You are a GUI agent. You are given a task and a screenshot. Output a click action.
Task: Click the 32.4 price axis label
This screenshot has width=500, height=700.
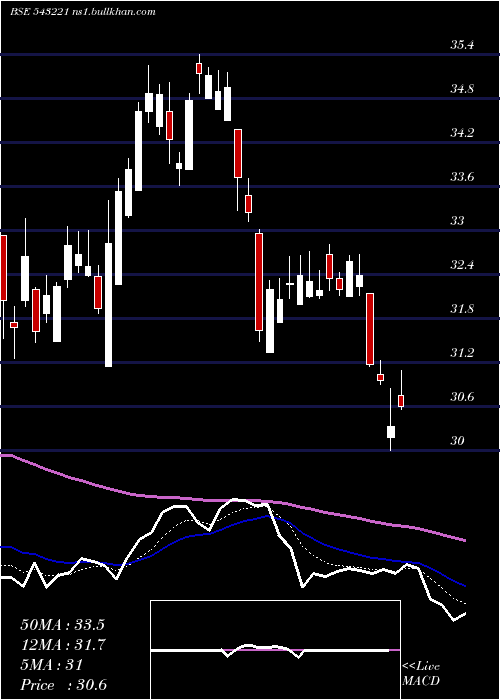(x=462, y=265)
